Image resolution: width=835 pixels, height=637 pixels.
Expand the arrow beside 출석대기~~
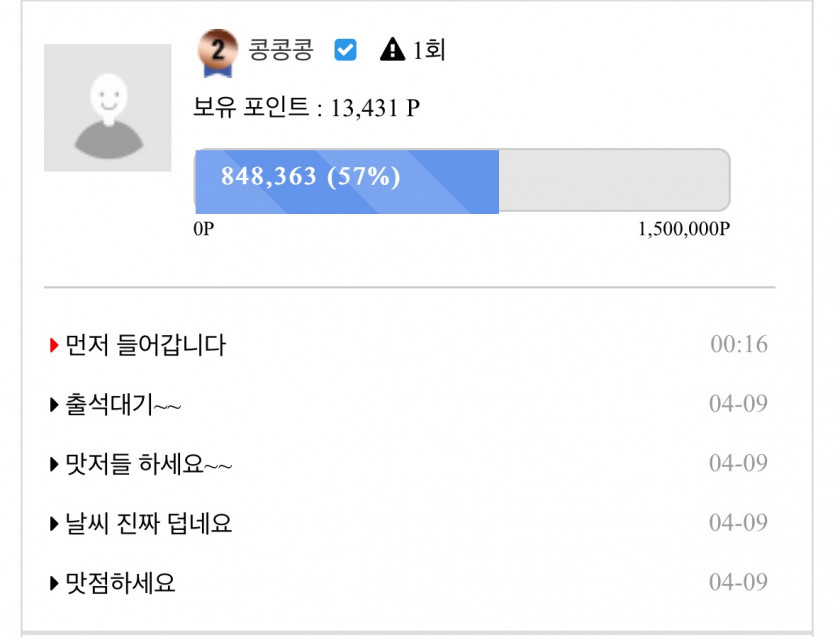click(54, 405)
